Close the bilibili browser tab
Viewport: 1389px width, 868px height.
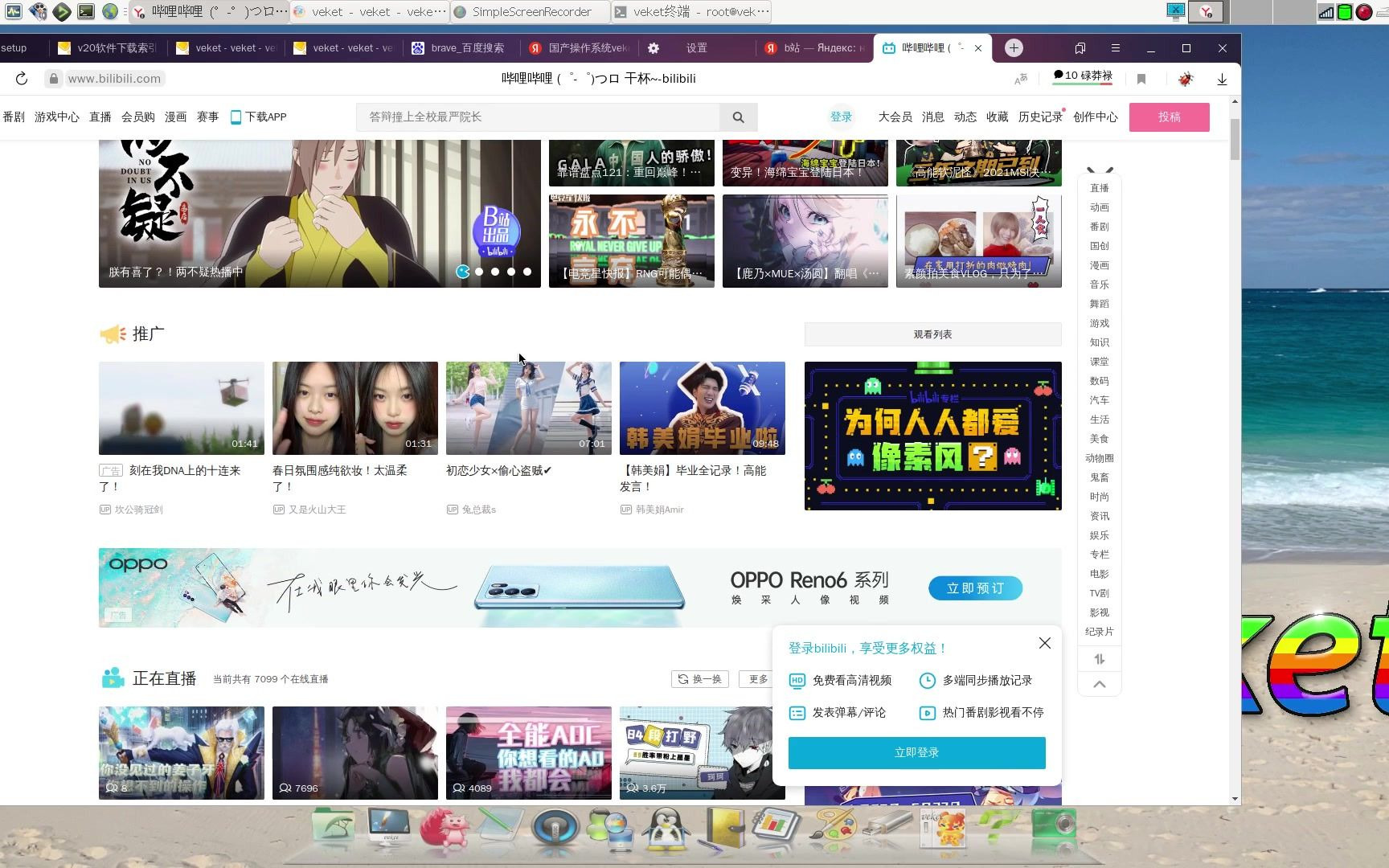coord(978,48)
